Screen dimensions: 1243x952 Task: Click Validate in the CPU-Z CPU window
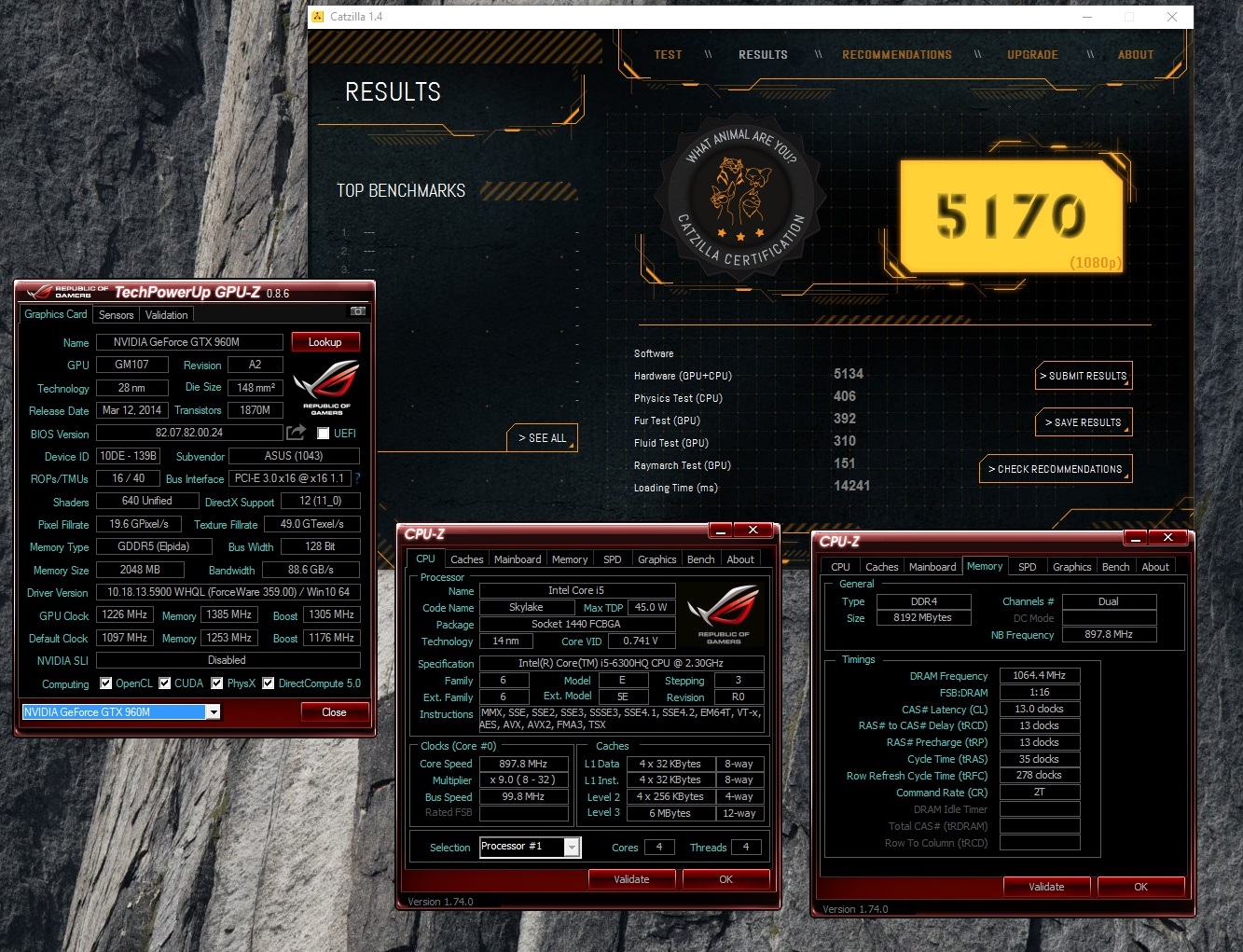[631, 879]
